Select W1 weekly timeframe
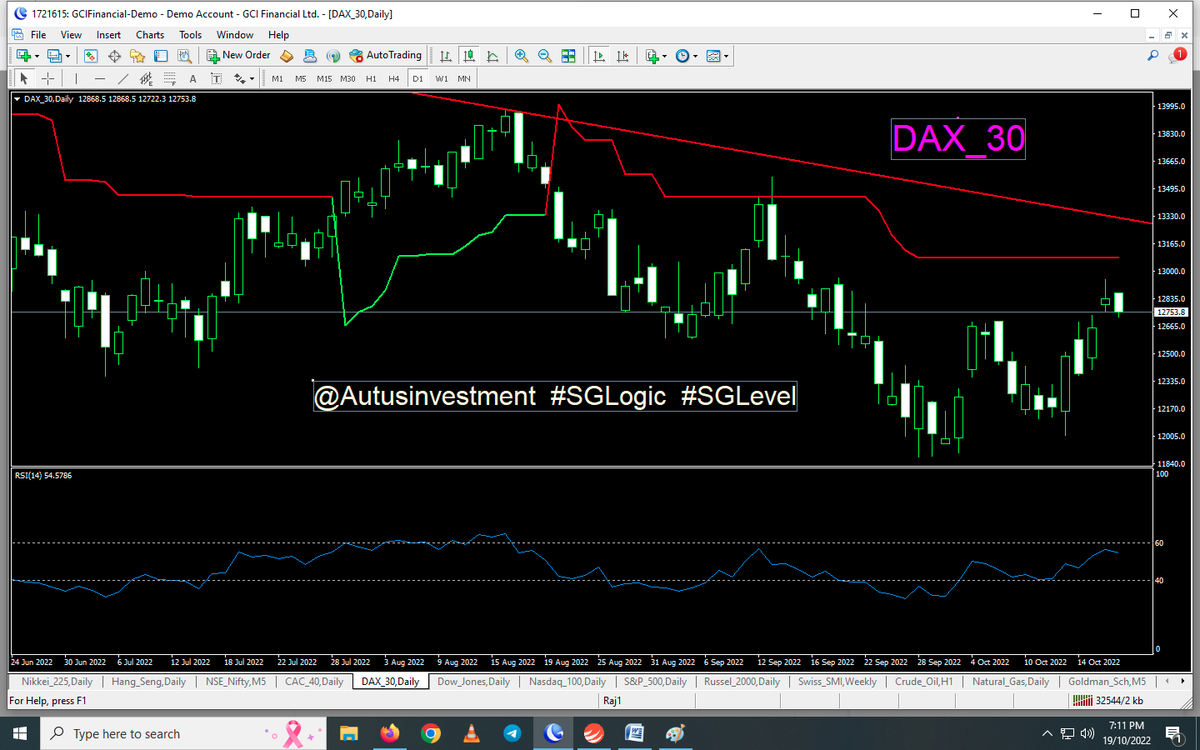The height and width of the screenshot is (750, 1200). coord(441,78)
